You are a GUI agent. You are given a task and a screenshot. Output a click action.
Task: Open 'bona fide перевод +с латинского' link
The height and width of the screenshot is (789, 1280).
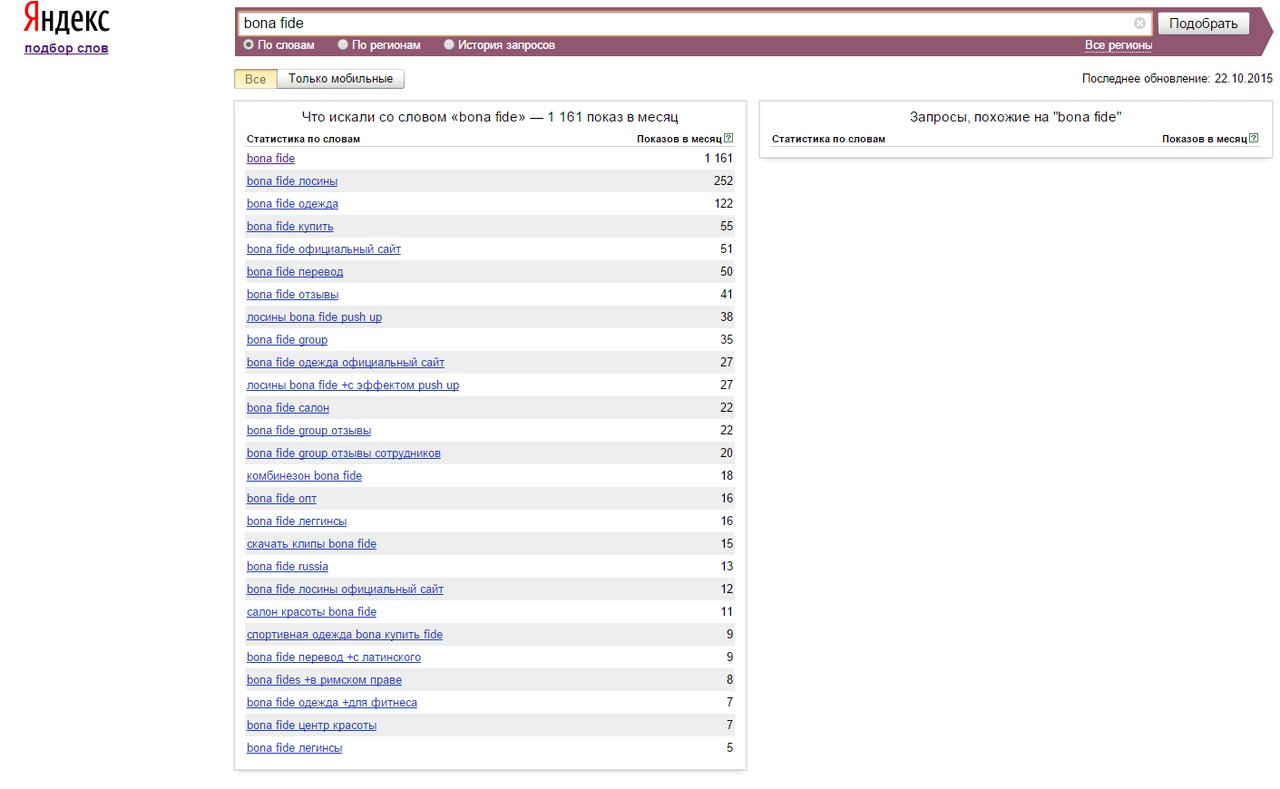click(334, 657)
